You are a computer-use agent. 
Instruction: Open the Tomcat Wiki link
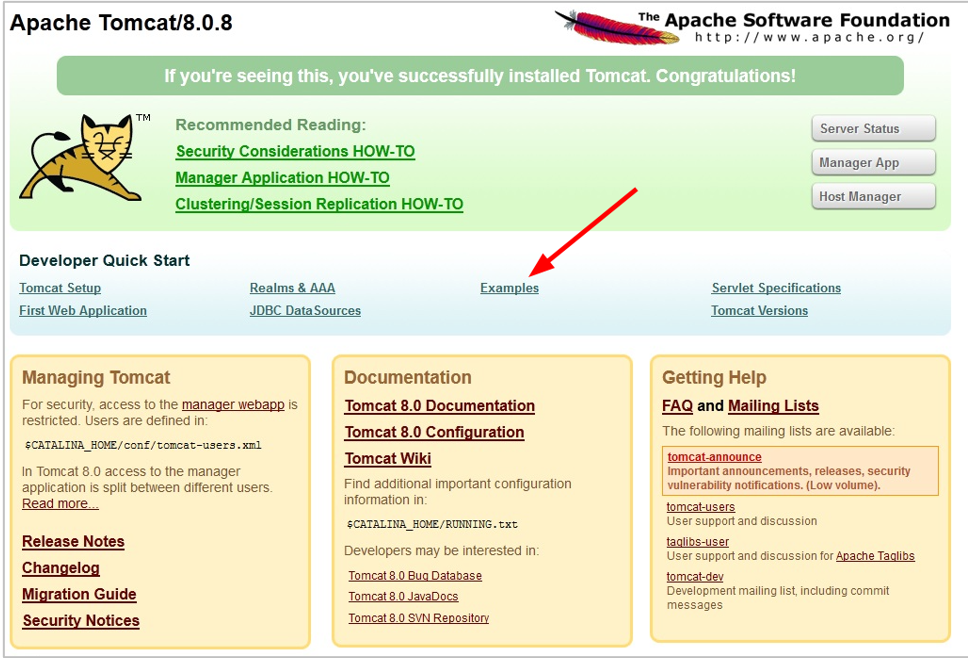tap(388, 459)
